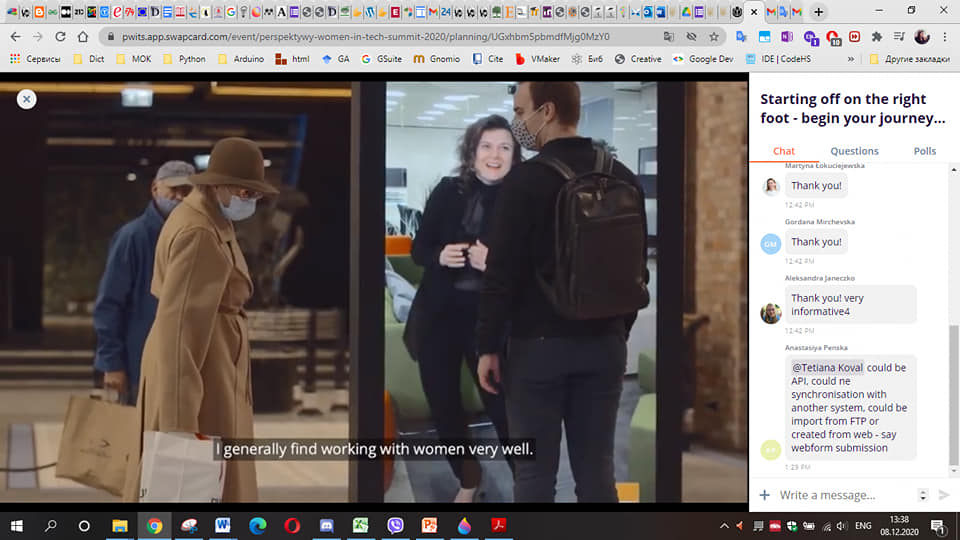Open Opera browser from the taskbar
Screen dimensions: 960x540
pos(291,525)
